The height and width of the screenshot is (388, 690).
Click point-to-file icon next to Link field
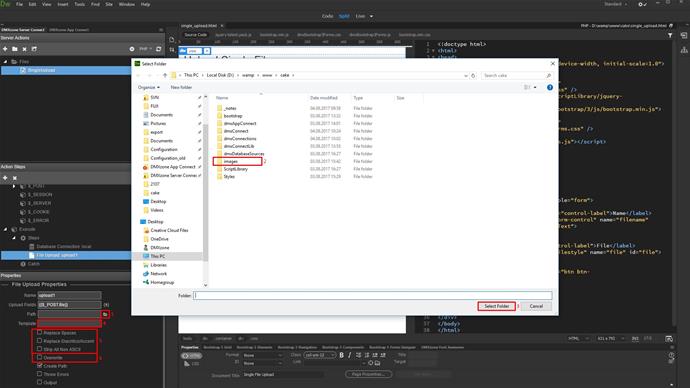[371, 363]
